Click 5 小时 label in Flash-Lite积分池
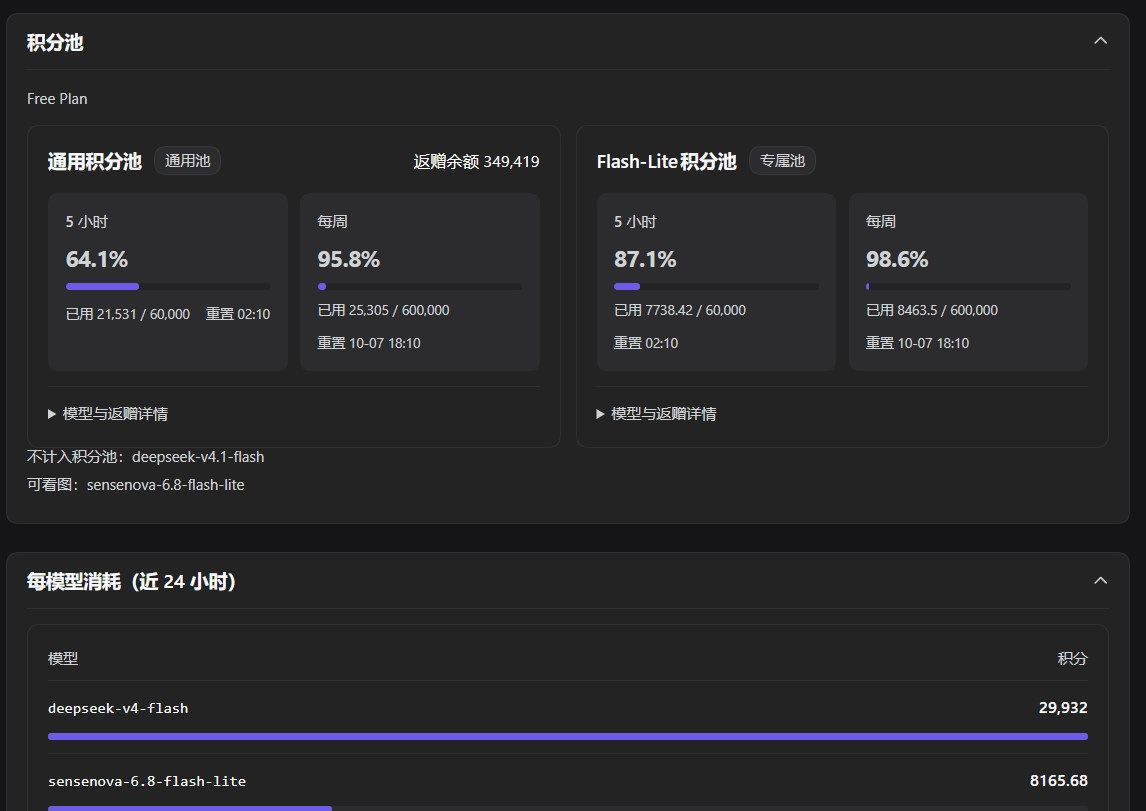This screenshot has height=811, width=1146. point(635,221)
